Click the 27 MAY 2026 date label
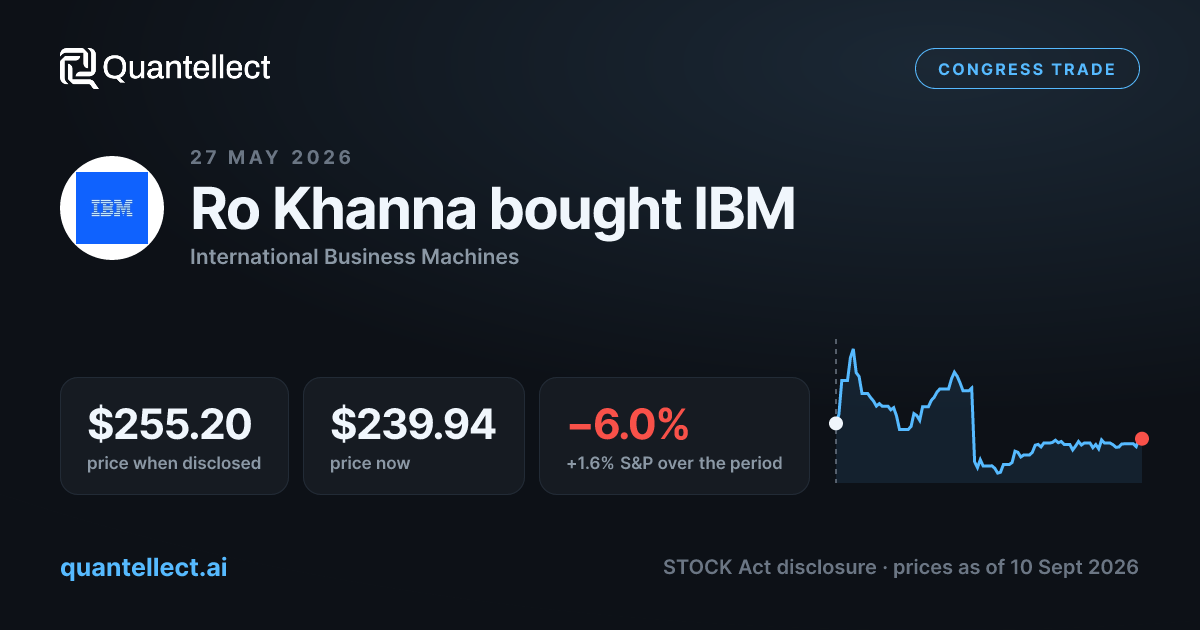 pyautogui.click(x=271, y=157)
